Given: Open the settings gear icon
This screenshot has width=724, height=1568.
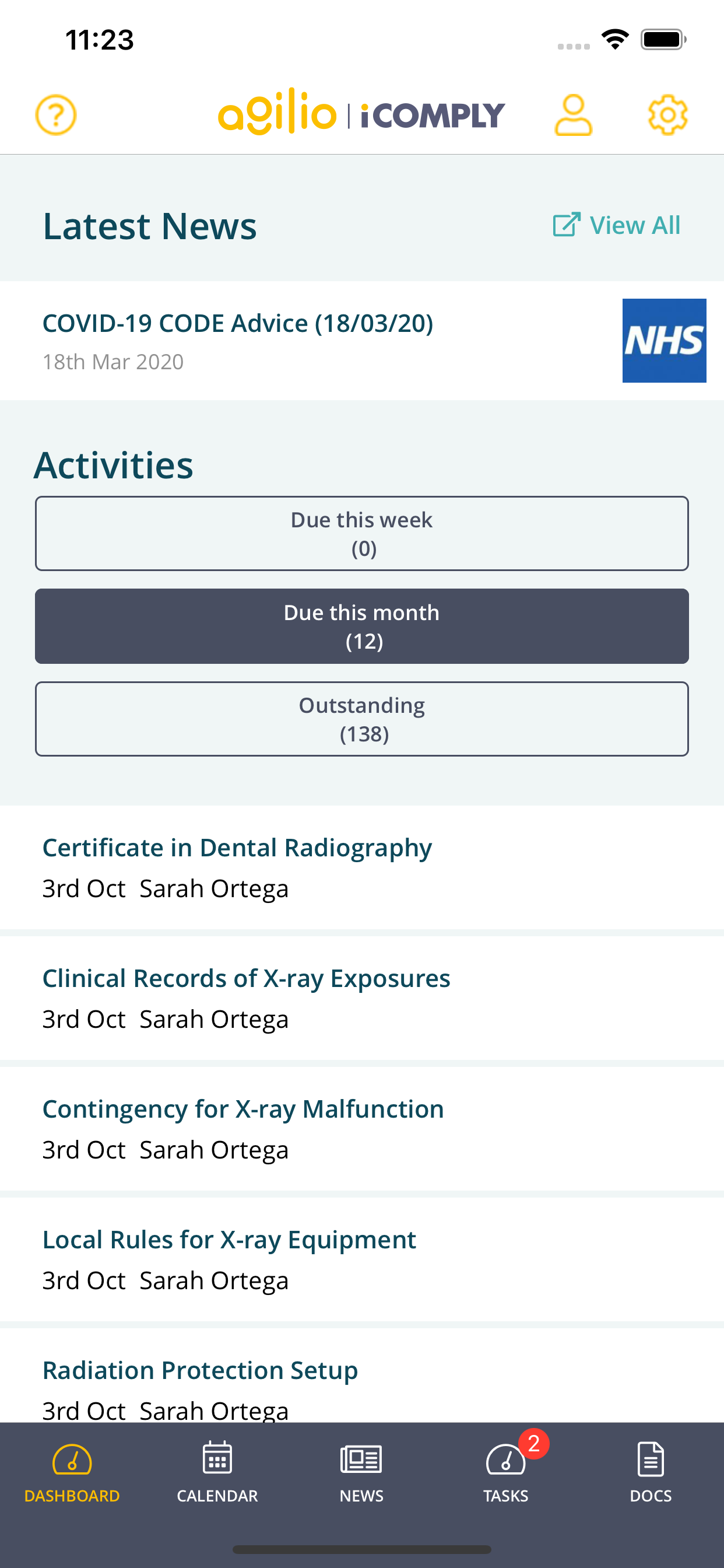Looking at the screenshot, I should 667,114.
